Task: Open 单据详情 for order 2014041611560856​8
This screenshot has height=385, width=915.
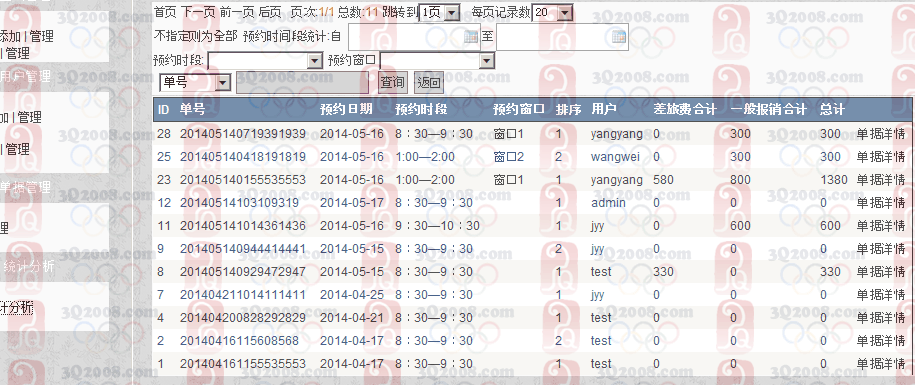Action: pyautogui.click(x=881, y=341)
